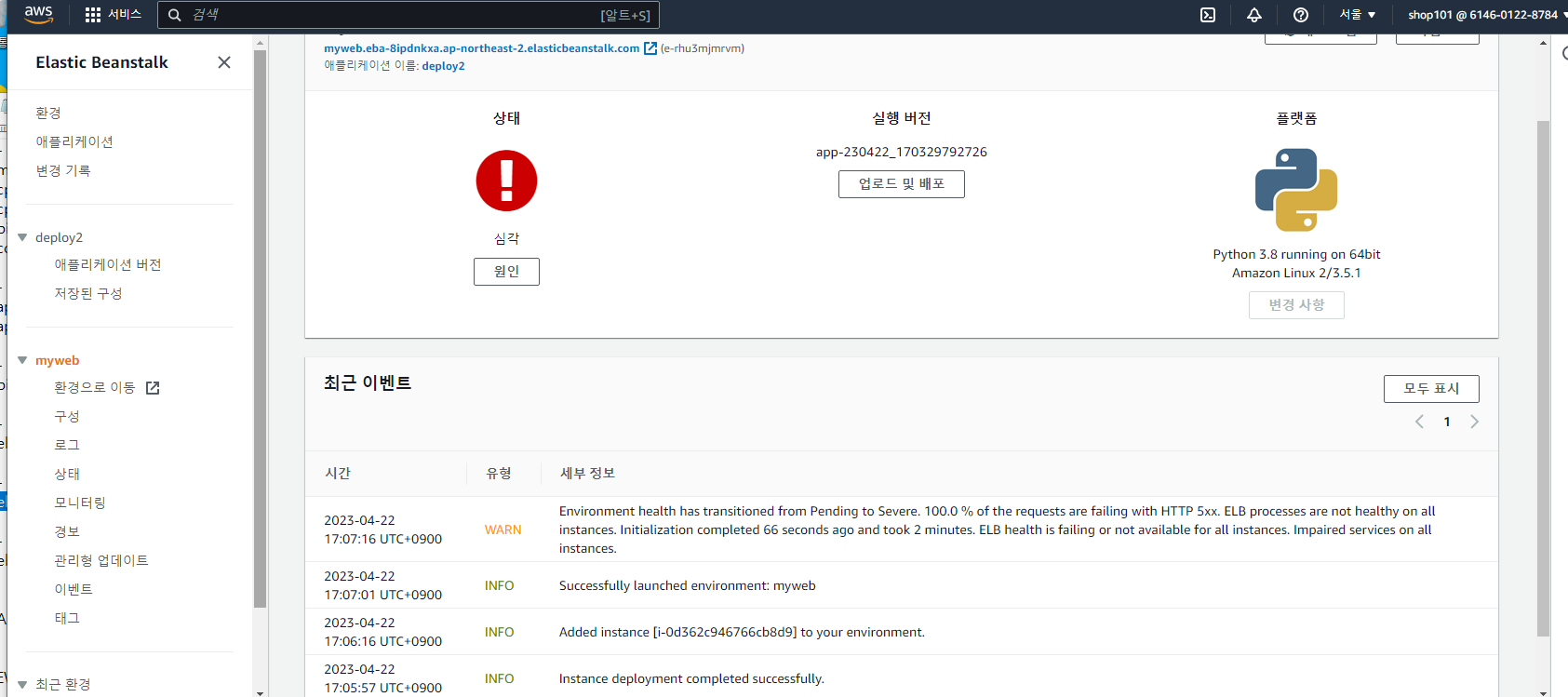The image size is (1568, 697).
Task: Open the Seoul region dropdown
Action: [x=1357, y=15]
